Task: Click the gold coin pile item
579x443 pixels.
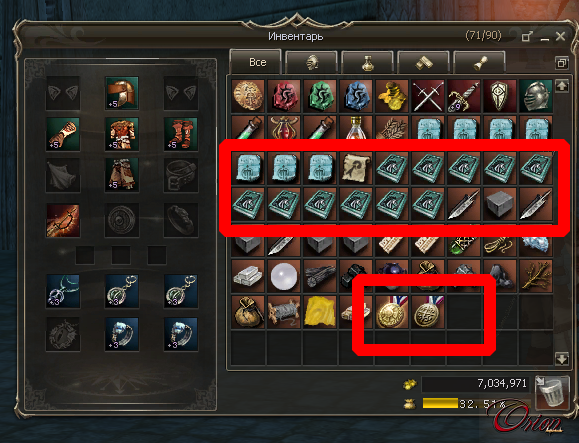Action: point(392,96)
